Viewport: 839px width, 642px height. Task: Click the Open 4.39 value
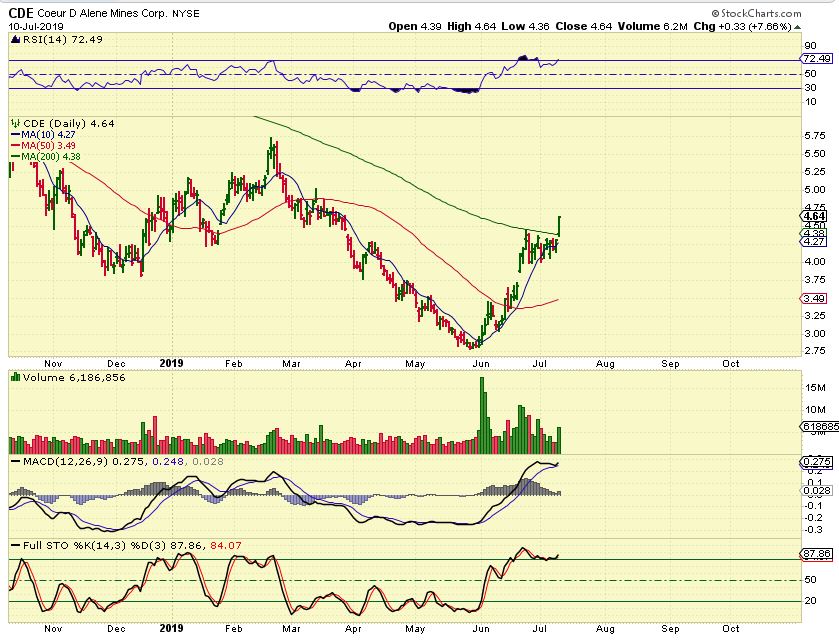point(415,26)
